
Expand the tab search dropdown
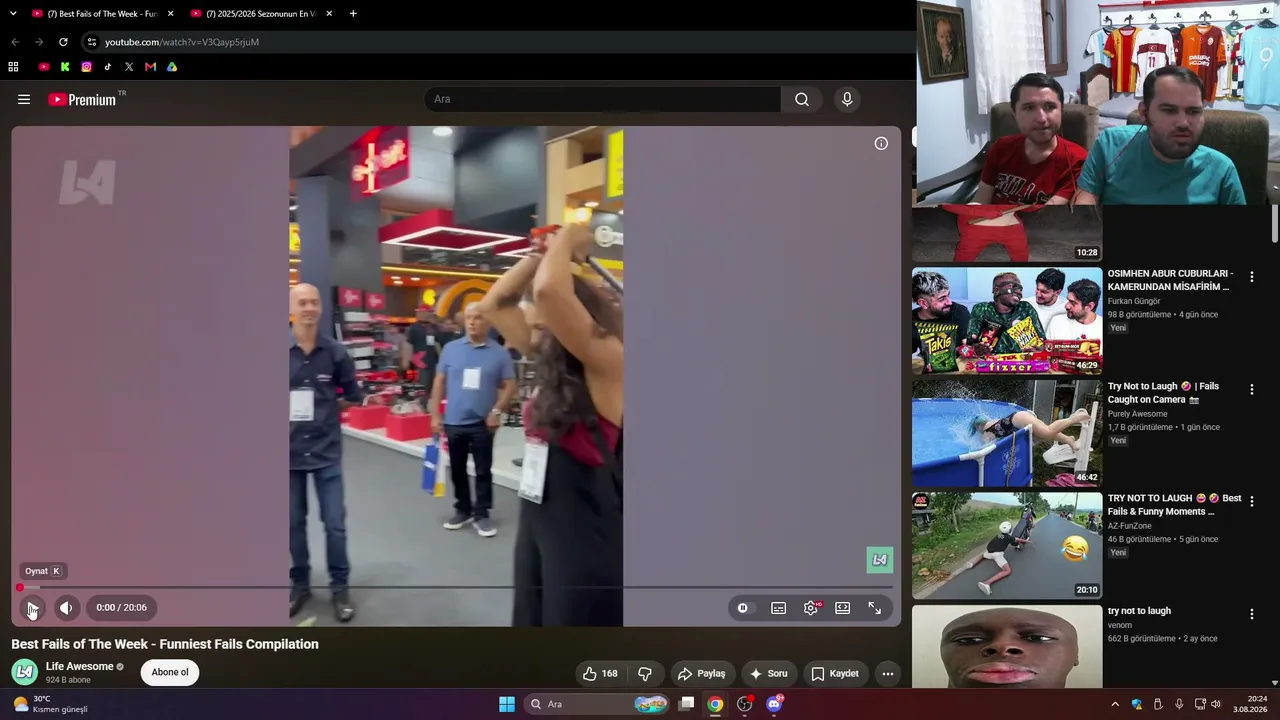tap(13, 14)
